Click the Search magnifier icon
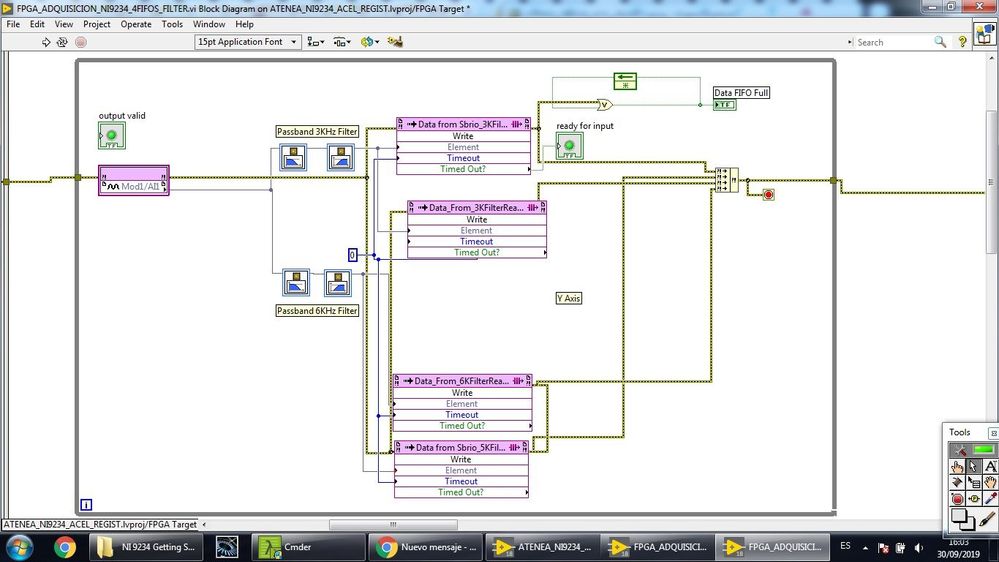Image resolution: width=999 pixels, height=562 pixels. point(940,42)
